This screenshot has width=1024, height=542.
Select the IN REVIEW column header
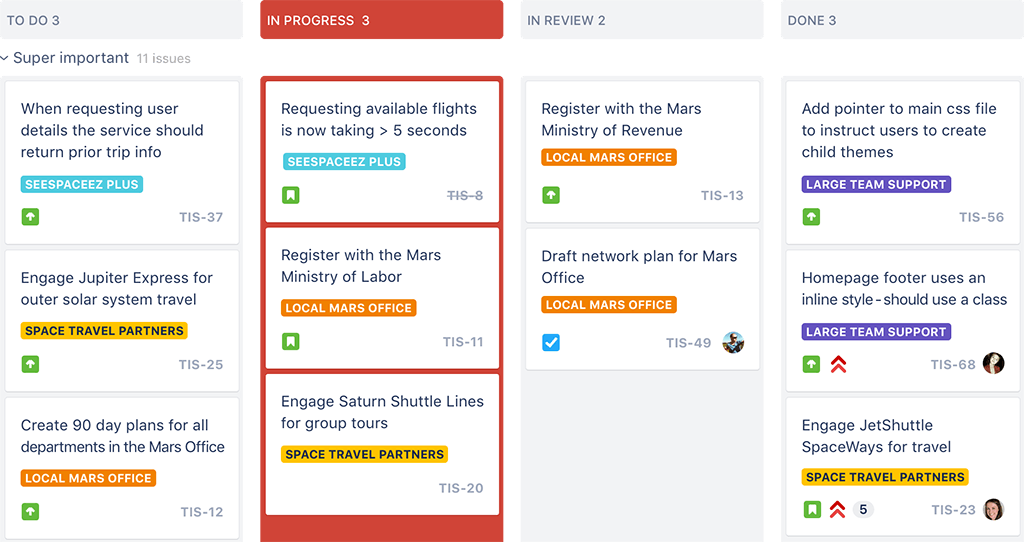[642, 20]
